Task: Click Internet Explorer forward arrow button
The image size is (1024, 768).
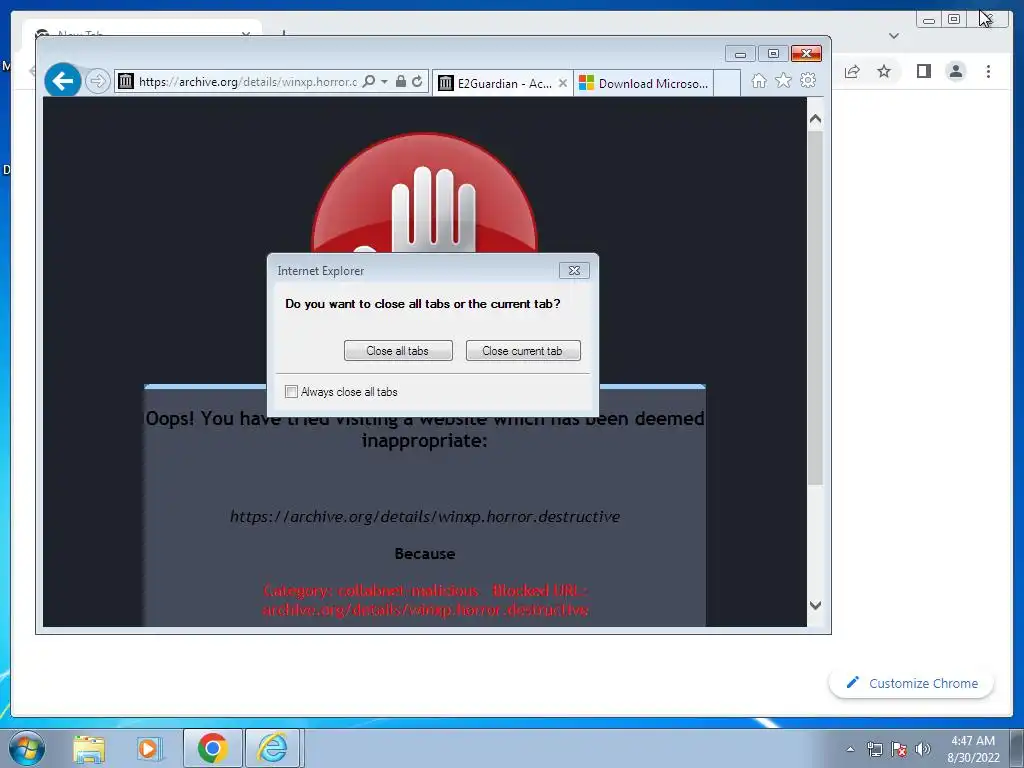Action: tap(97, 82)
